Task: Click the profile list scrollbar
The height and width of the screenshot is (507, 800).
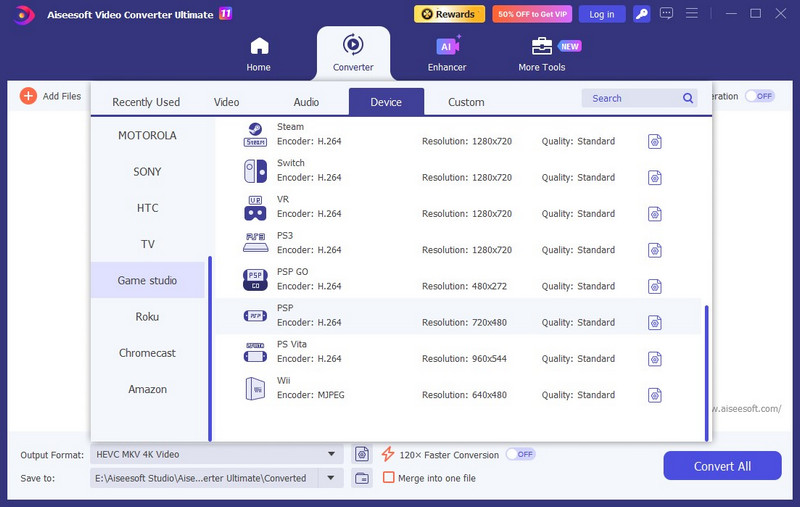Action: point(707,373)
